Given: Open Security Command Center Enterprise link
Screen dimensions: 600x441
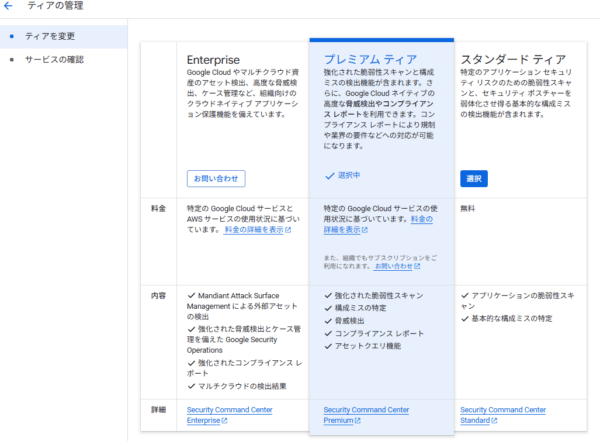Looking at the screenshot, I should pyautogui.click(x=229, y=415).
